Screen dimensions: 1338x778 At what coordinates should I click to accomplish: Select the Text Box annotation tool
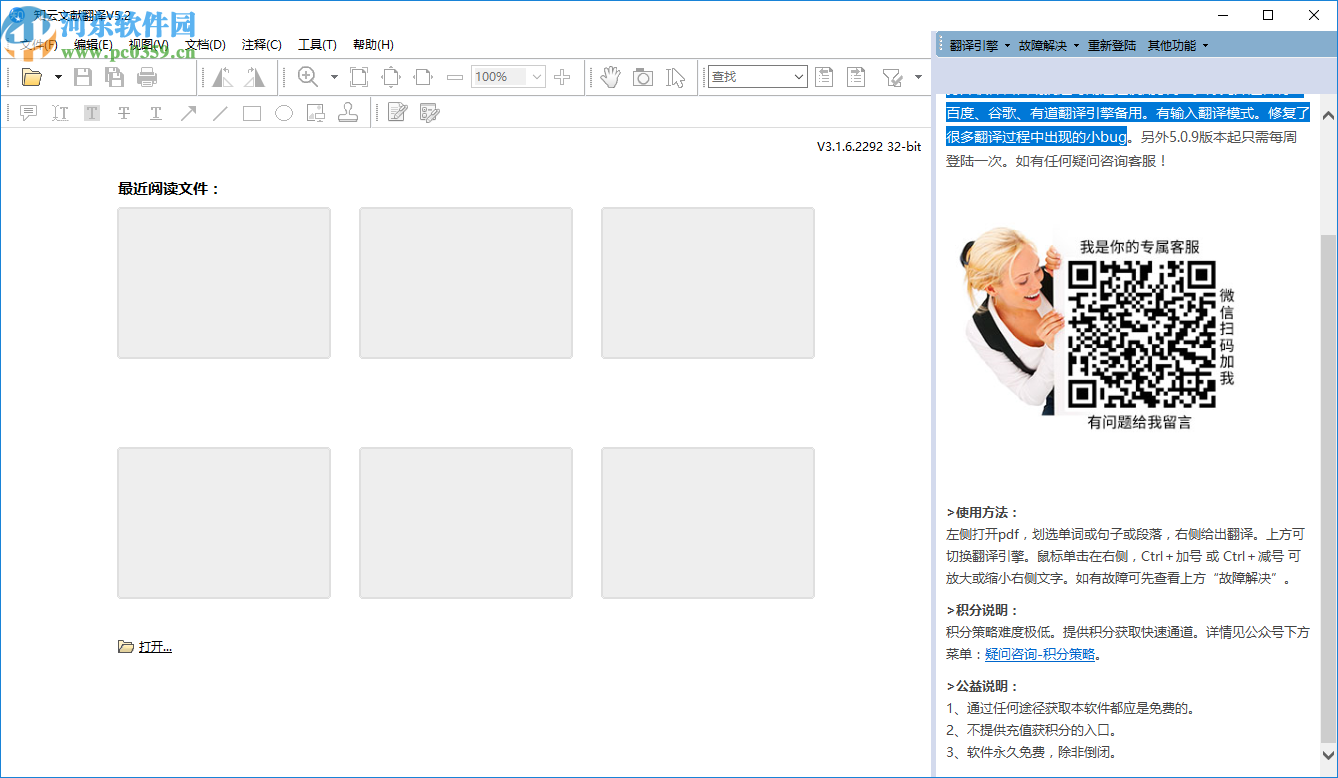(x=60, y=113)
